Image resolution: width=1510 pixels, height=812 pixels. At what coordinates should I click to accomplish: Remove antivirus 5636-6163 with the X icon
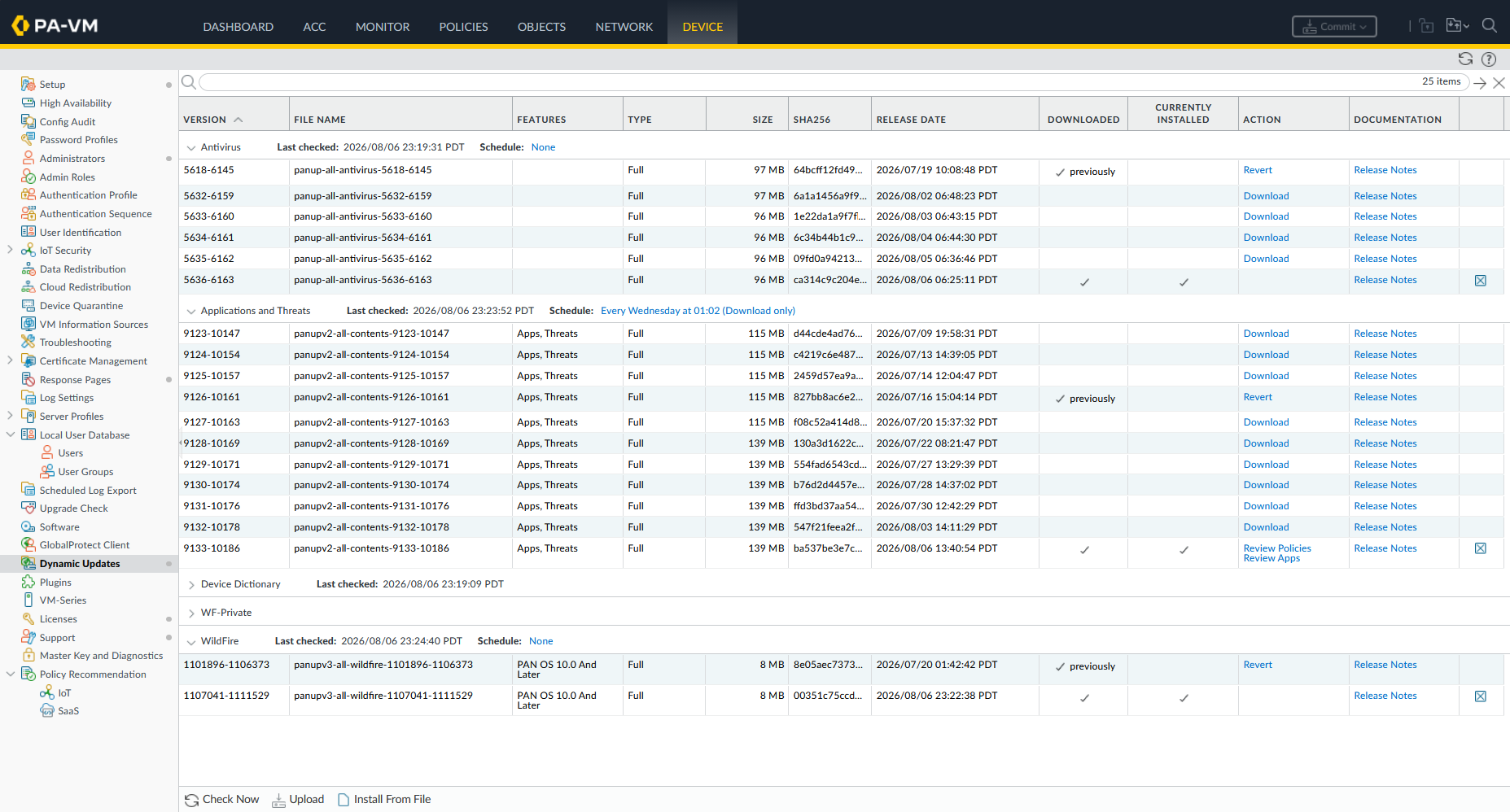pyautogui.click(x=1481, y=281)
